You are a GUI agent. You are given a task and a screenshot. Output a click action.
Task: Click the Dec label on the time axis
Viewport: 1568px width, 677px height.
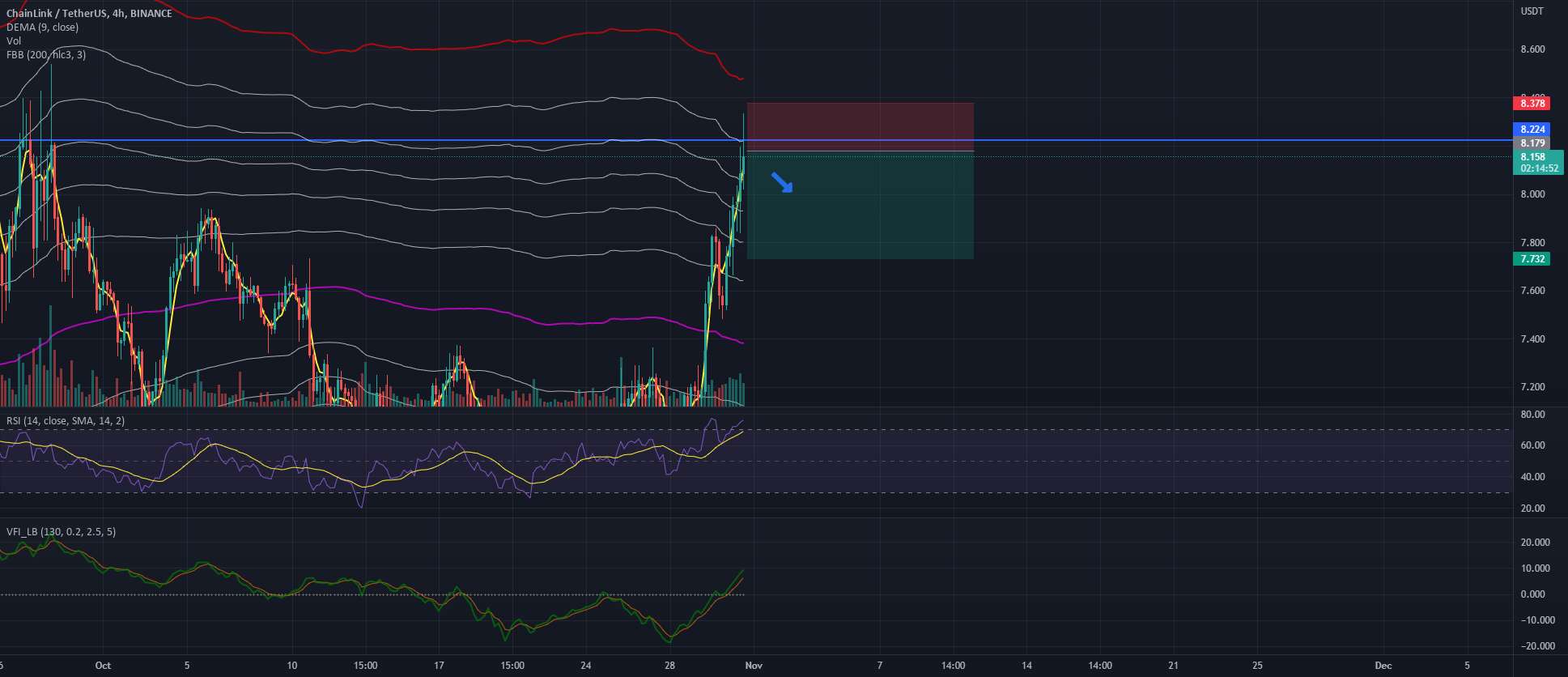tap(1383, 666)
